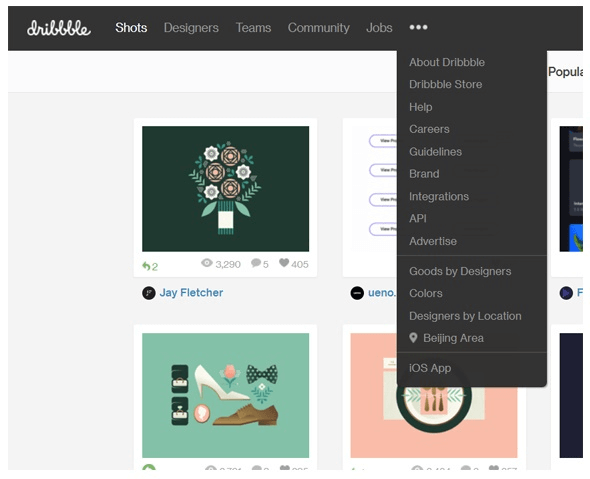Open the Popular sort dropdown
Viewport: 590px width, 479px height.
click(565, 71)
